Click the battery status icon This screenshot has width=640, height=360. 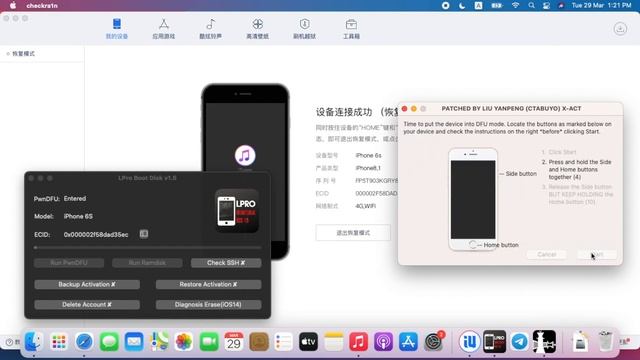click(497, 5)
